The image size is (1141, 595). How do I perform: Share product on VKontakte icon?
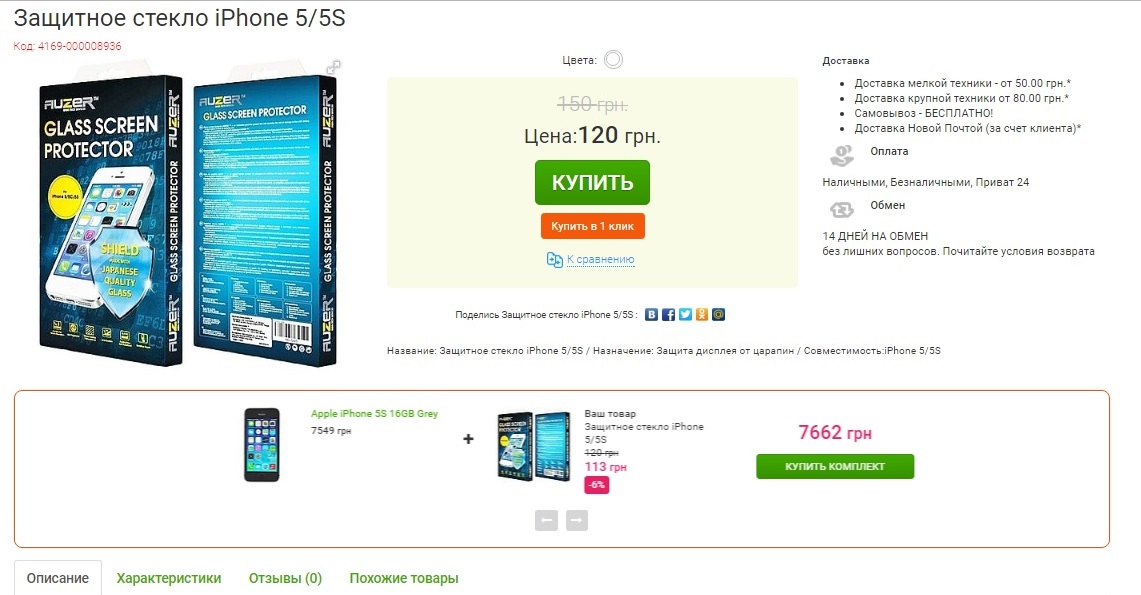[651, 314]
